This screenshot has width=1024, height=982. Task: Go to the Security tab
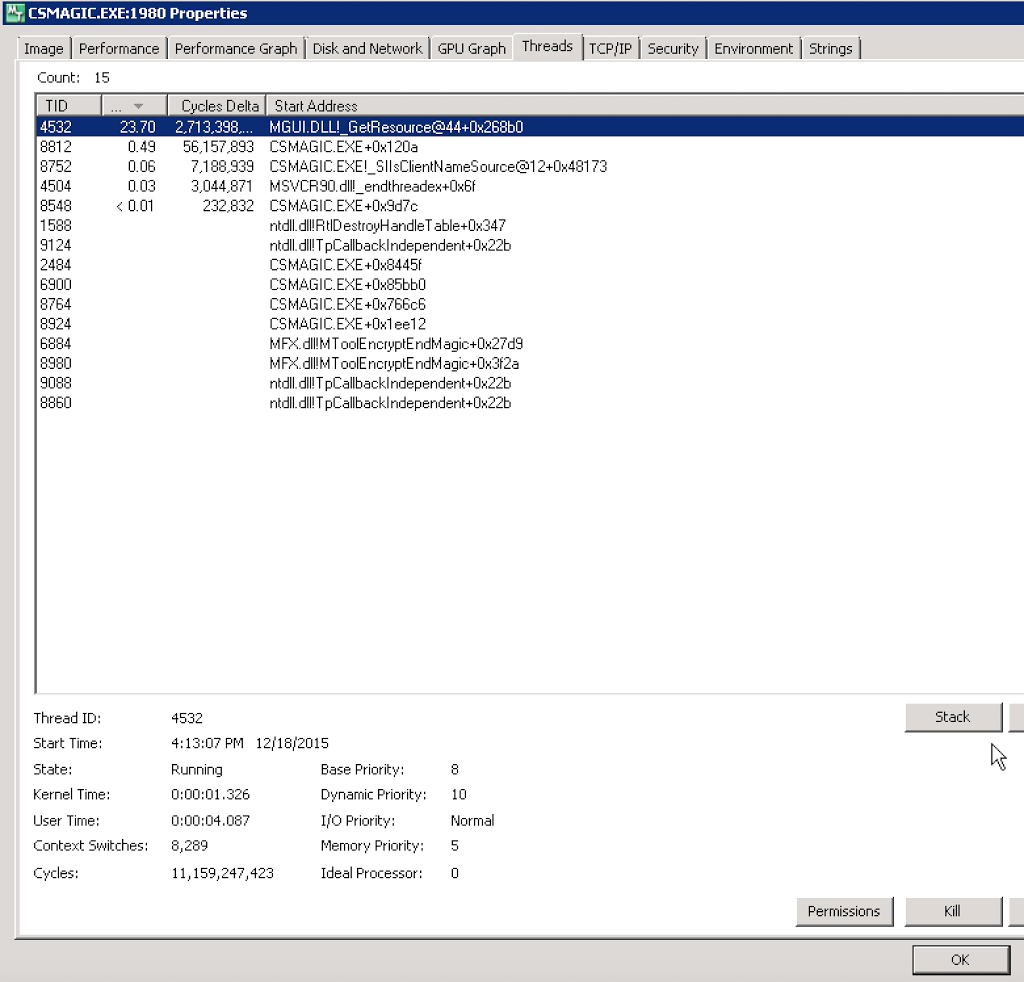672,49
